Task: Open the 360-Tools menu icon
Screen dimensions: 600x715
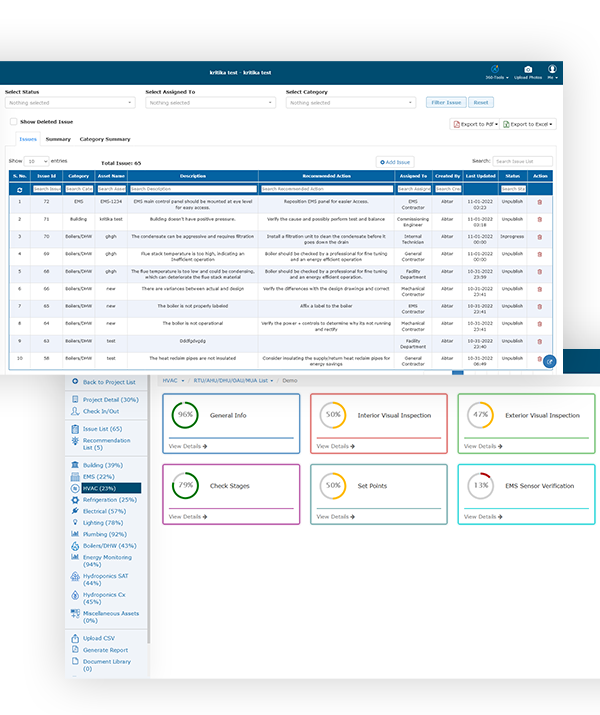Action: (x=495, y=69)
